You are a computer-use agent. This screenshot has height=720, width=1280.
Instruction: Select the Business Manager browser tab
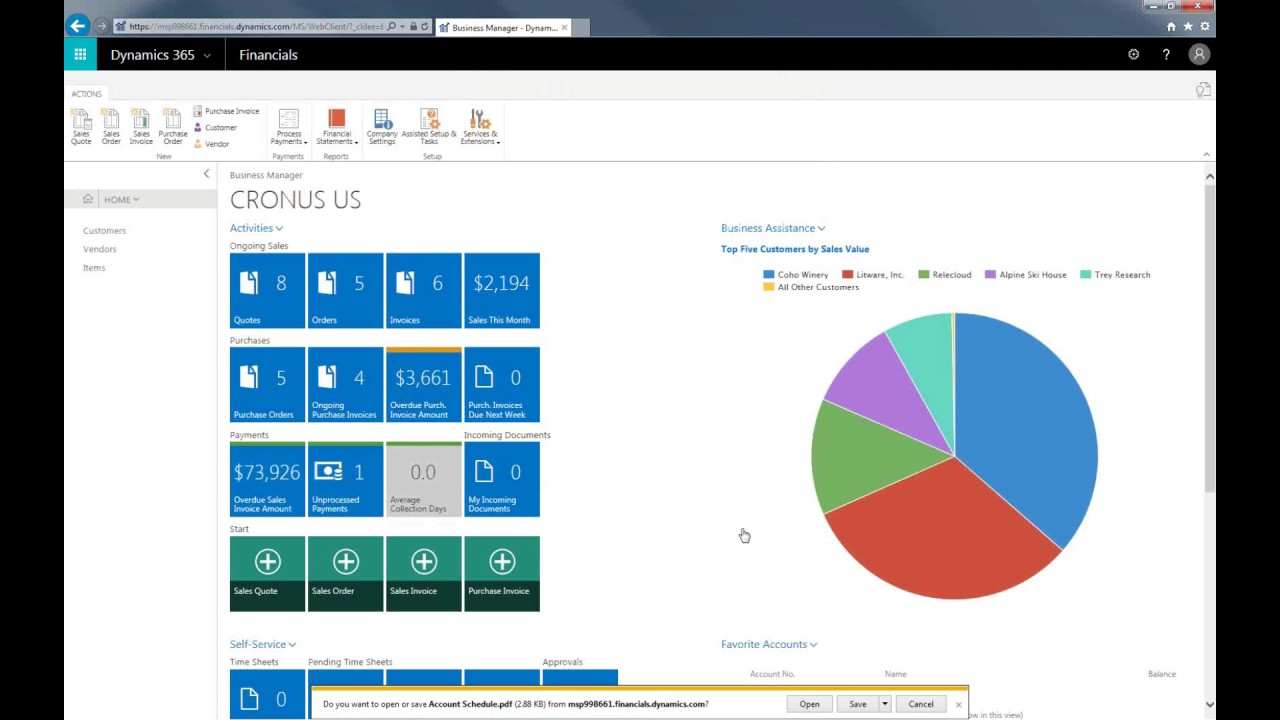(503, 27)
